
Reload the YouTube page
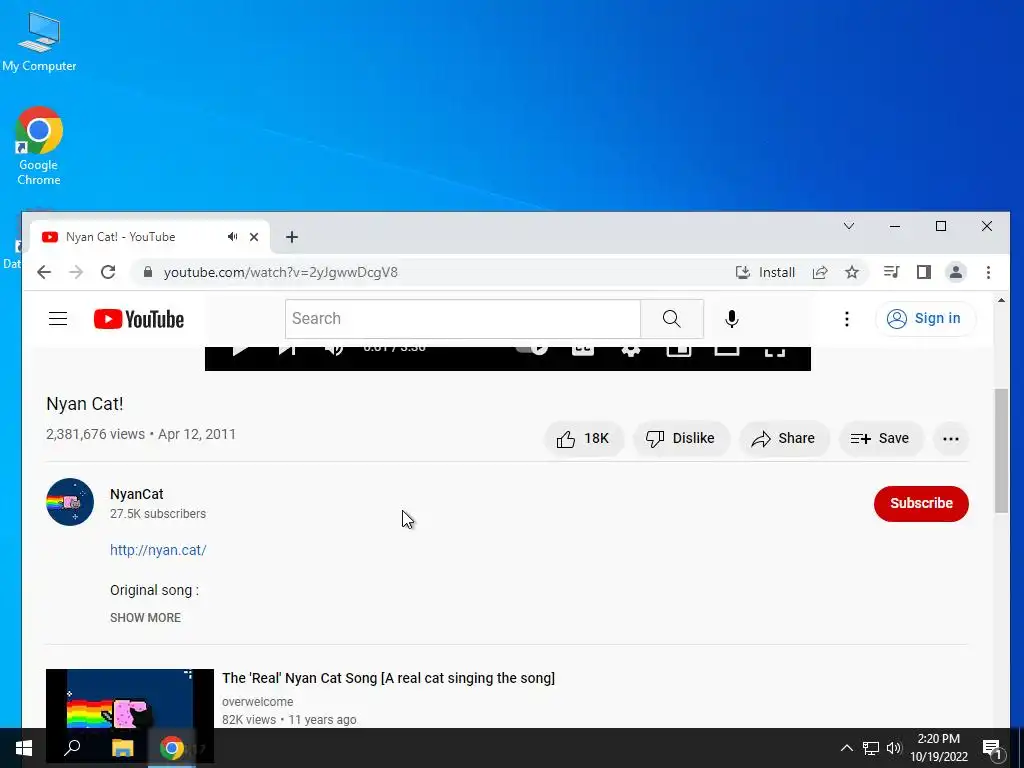pos(108,272)
